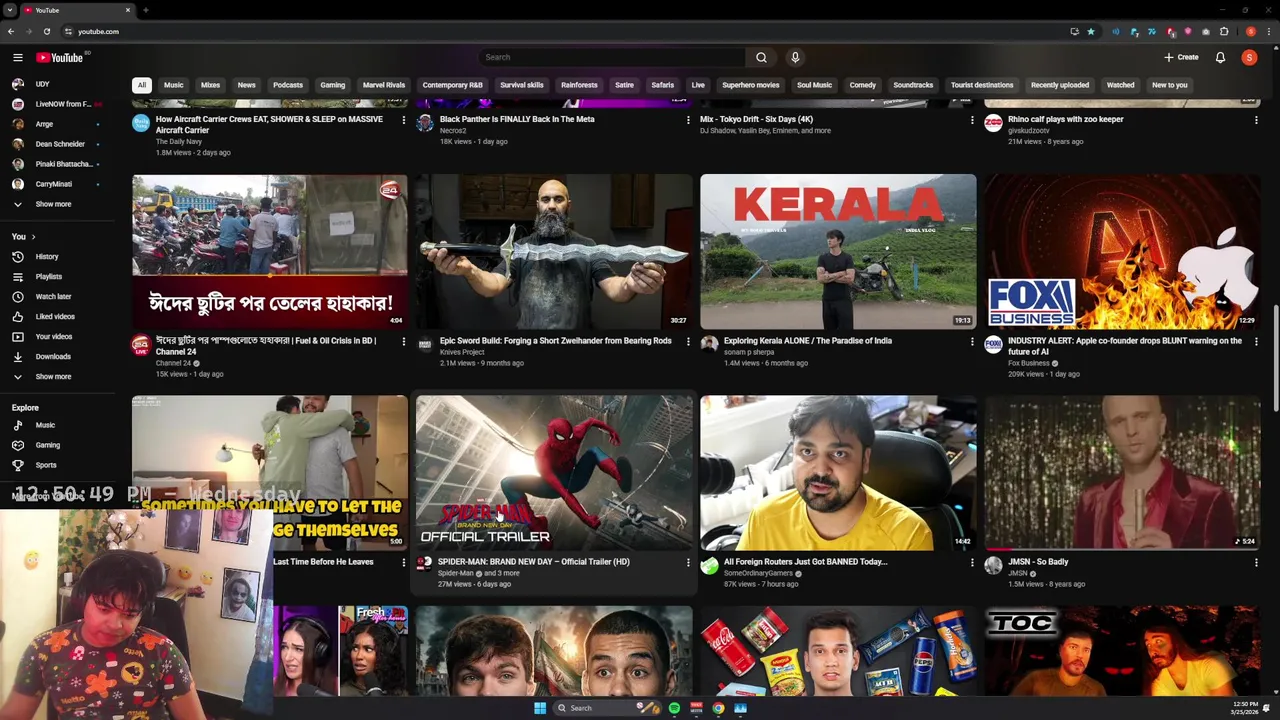Viewport: 1280px width, 720px height.
Task: Open the UDY subscription channel
Action: [x=42, y=84]
